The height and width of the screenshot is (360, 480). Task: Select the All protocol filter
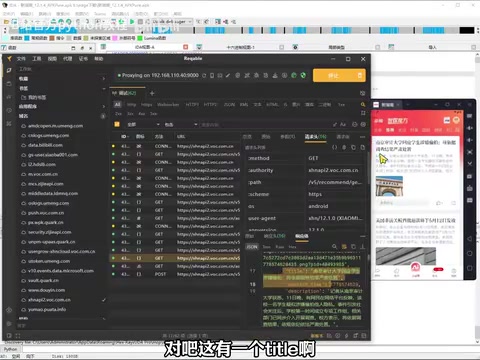click(x=117, y=105)
